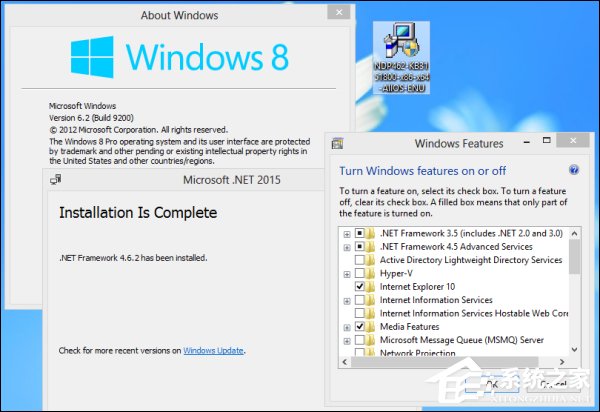Click the features list scrollbar up arrow
Viewport: 600px width, 412px height.
(574, 233)
